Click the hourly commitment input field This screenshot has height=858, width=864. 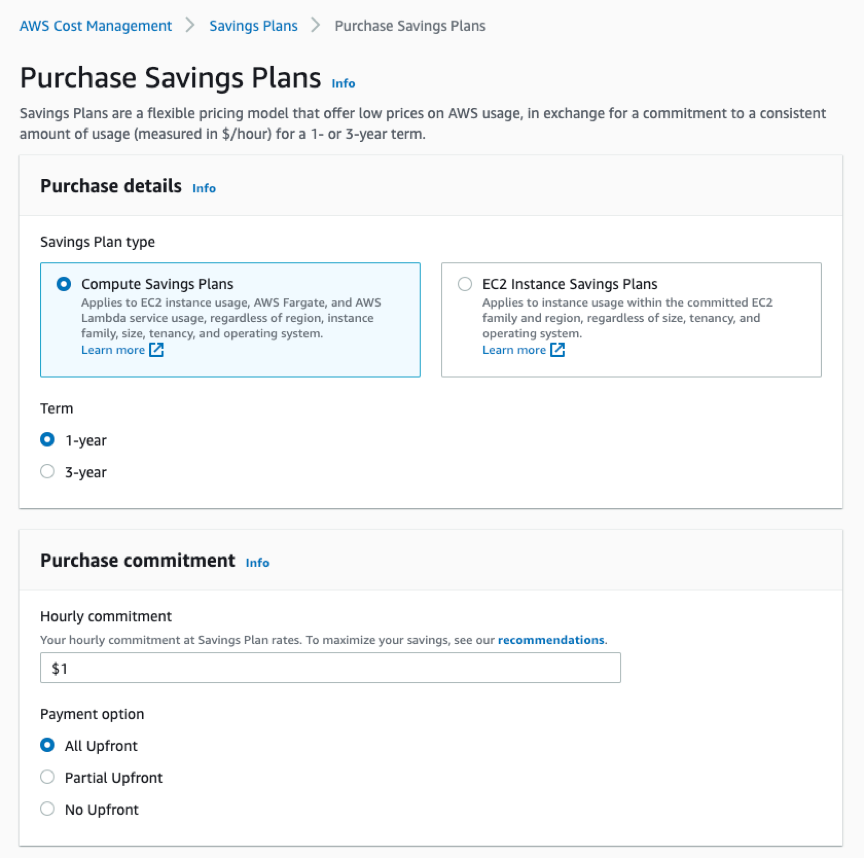pyautogui.click(x=330, y=667)
